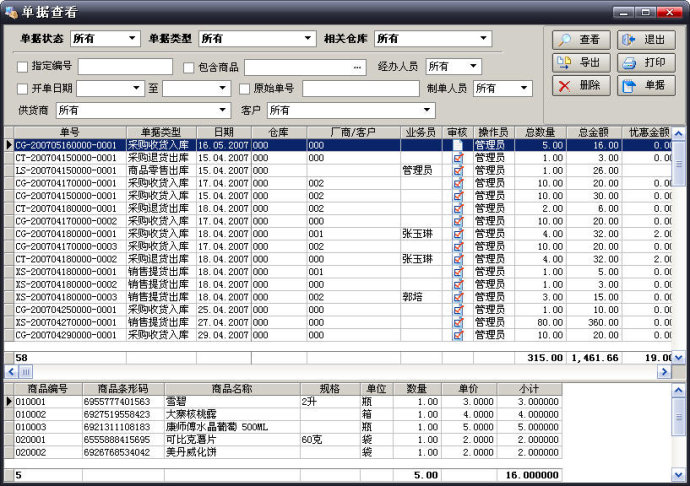This screenshot has height=486, width=690.
Task: Click the document list vertical scrollbar thumb
Action: click(x=678, y=163)
